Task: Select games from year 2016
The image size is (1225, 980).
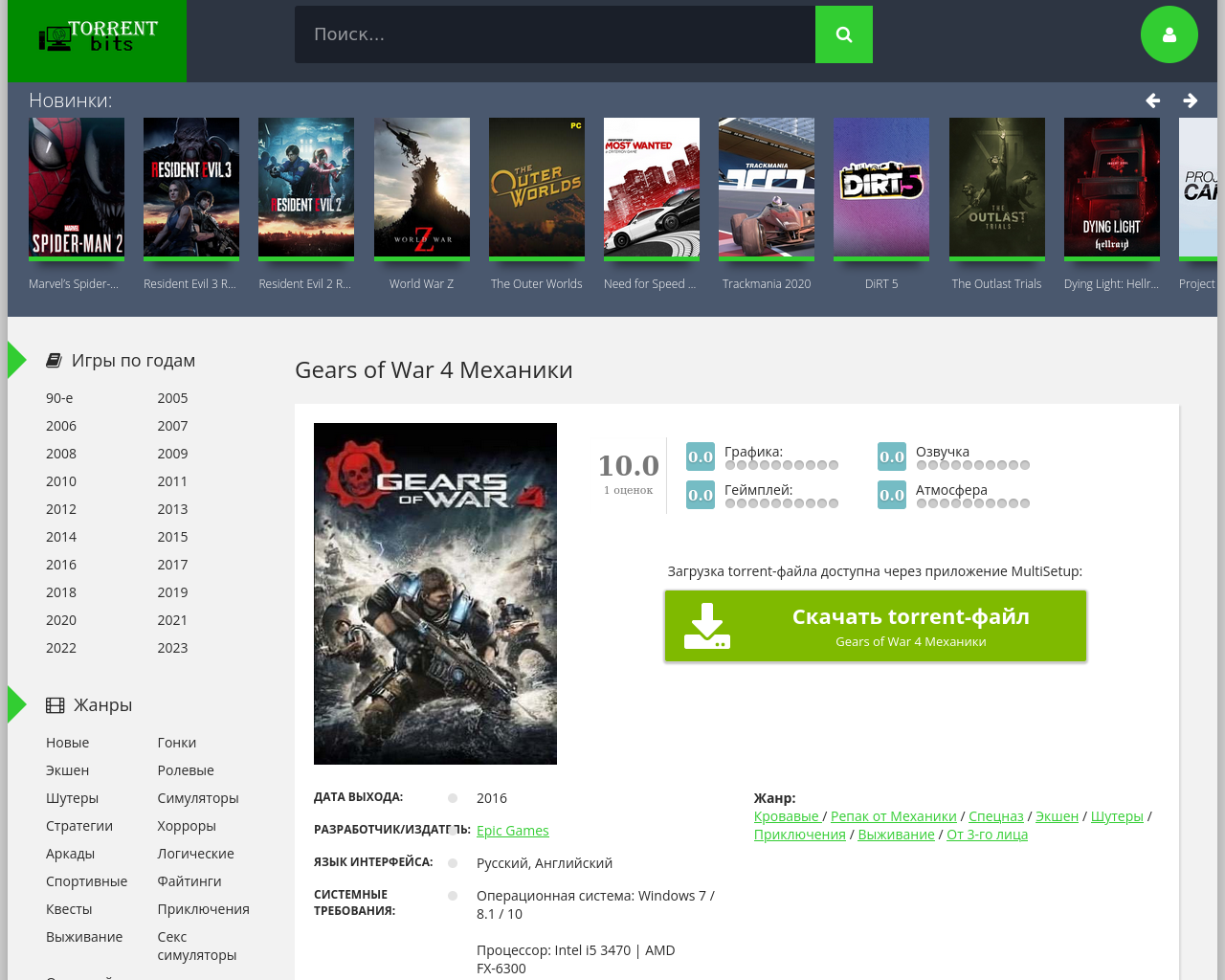Action: point(61,565)
